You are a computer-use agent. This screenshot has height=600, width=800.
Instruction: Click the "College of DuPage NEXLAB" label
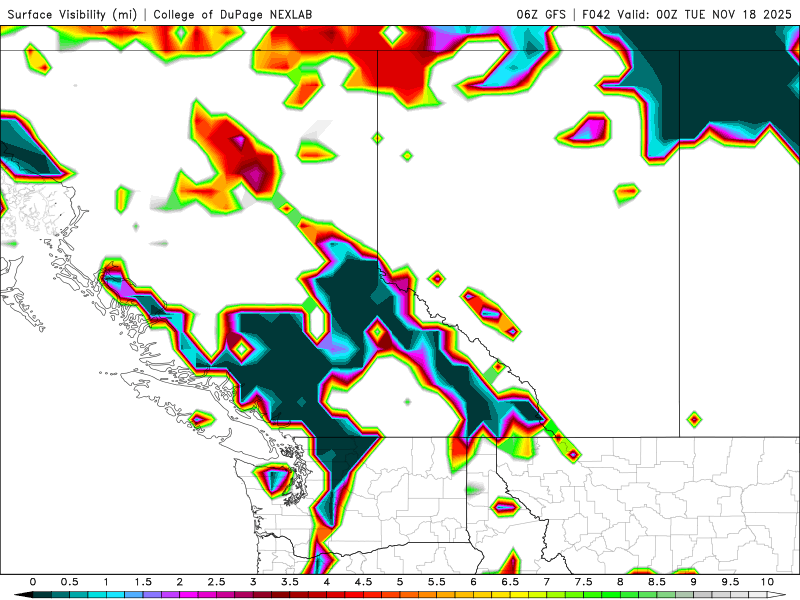[233, 14]
